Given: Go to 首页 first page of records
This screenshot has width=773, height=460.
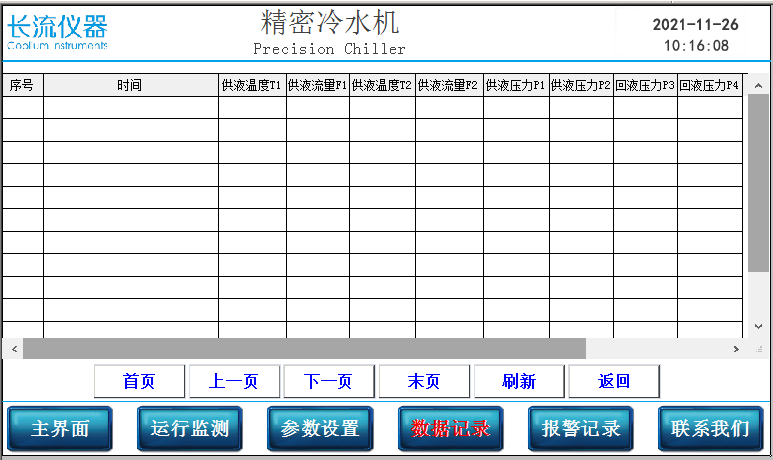Looking at the screenshot, I should tap(139, 381).
